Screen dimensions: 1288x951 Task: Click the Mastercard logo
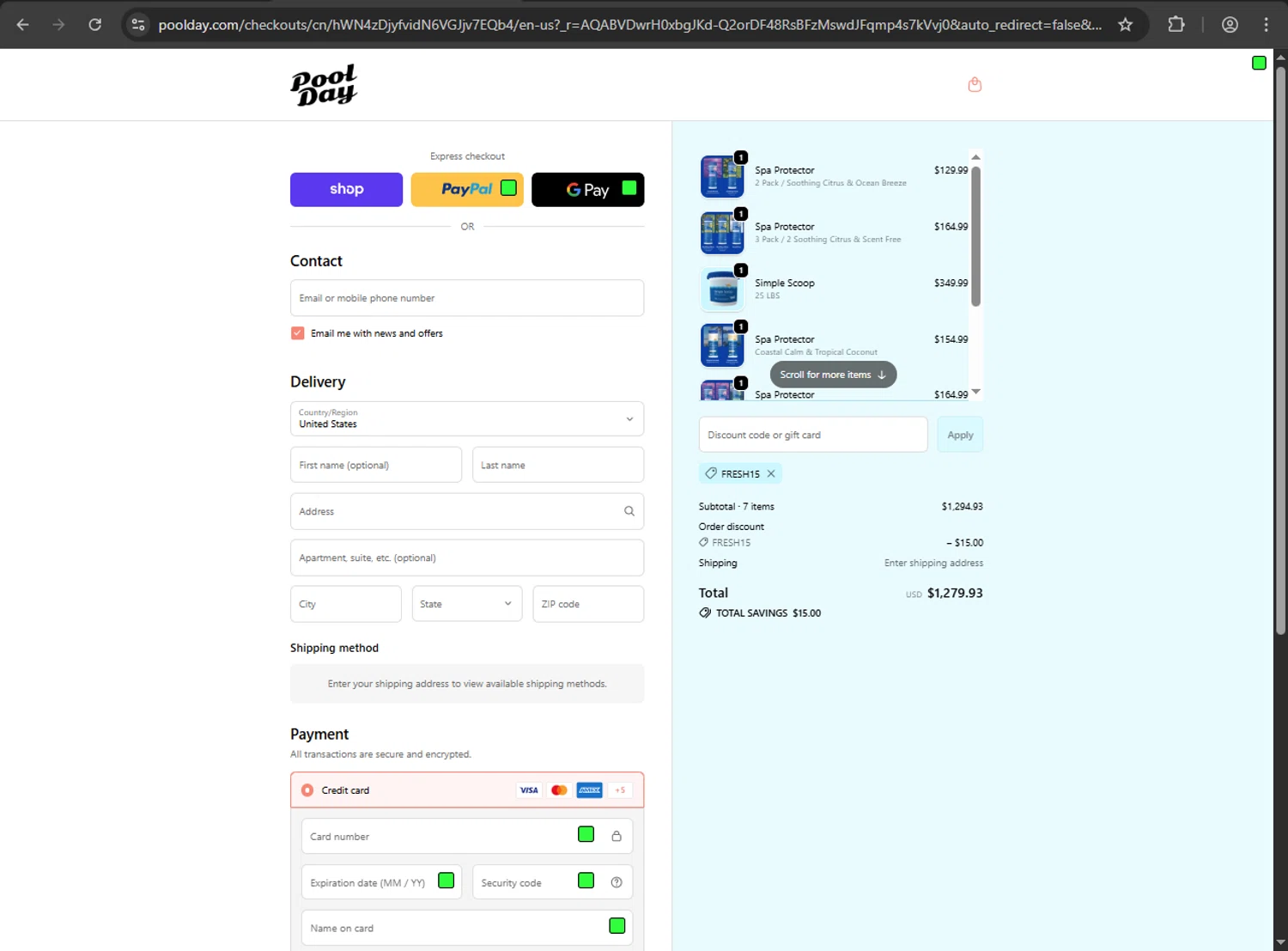pos(559,790)
